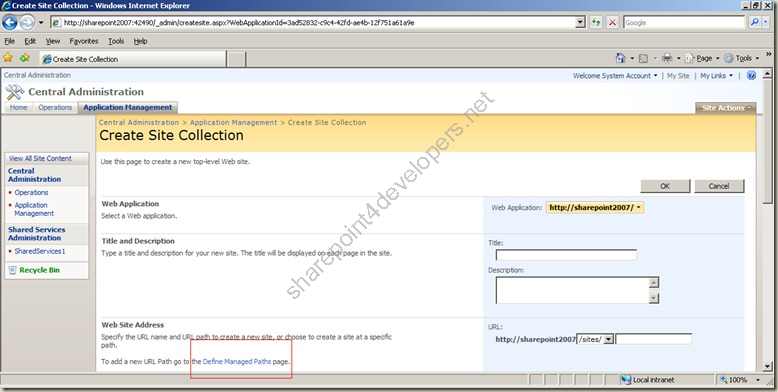This screenshot has width=778, height=392.
Task: Click the OK button
Action: [665, 186]
